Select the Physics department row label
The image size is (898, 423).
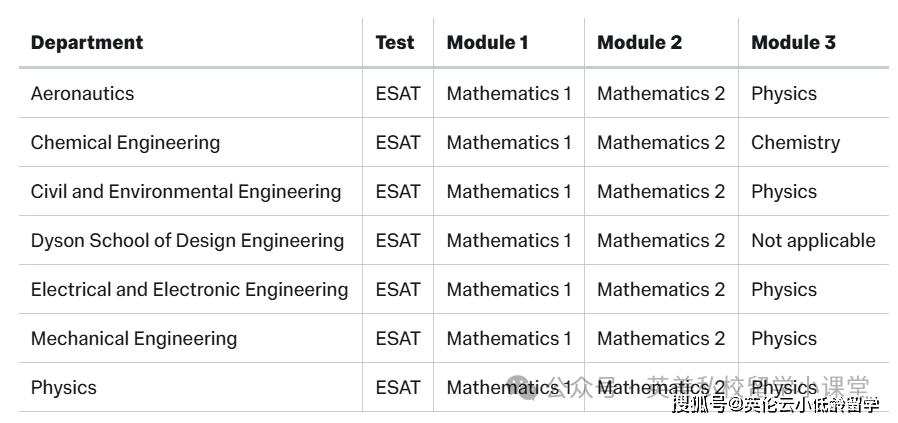click(64, 388)
